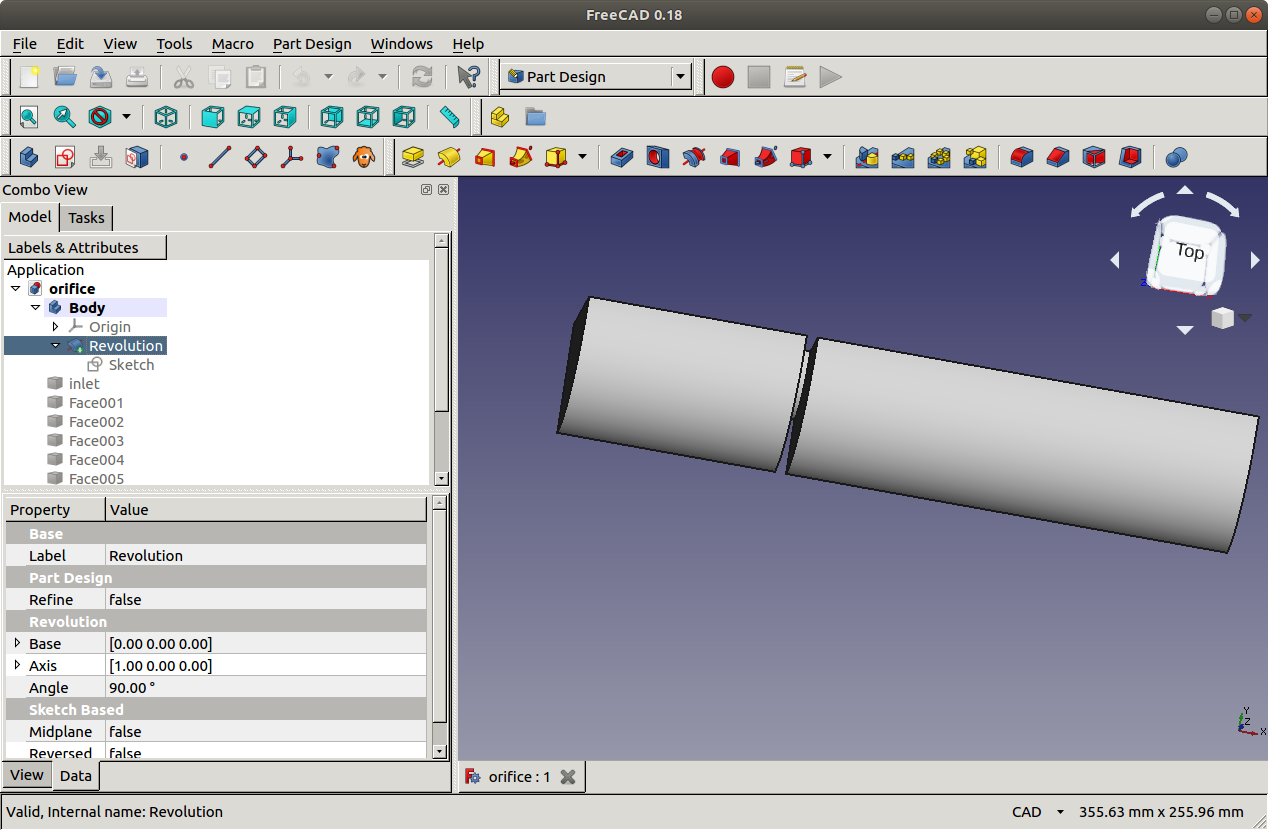1268x830 pixels.
Task: Click the Boolean operation icon
Action: click(x=1177, y=157)
